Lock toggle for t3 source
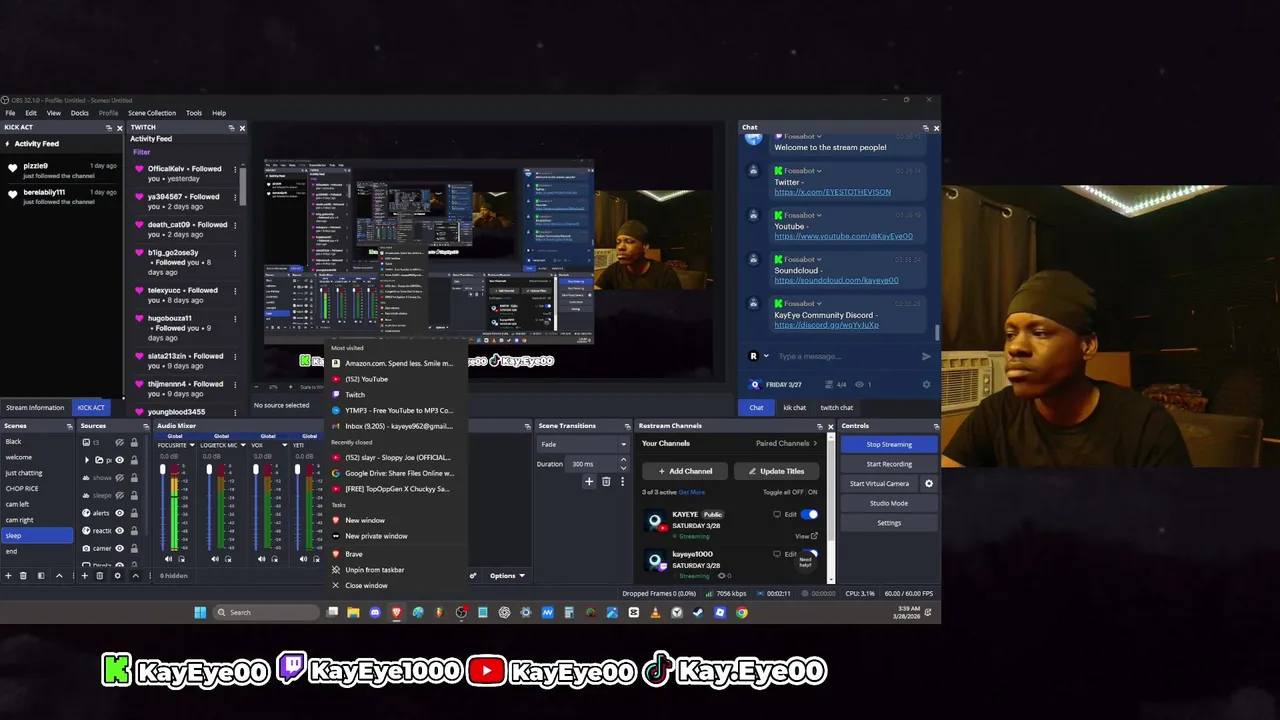Image resolution: width=1280 pixels, height=720 pixels. coord(134,442)
